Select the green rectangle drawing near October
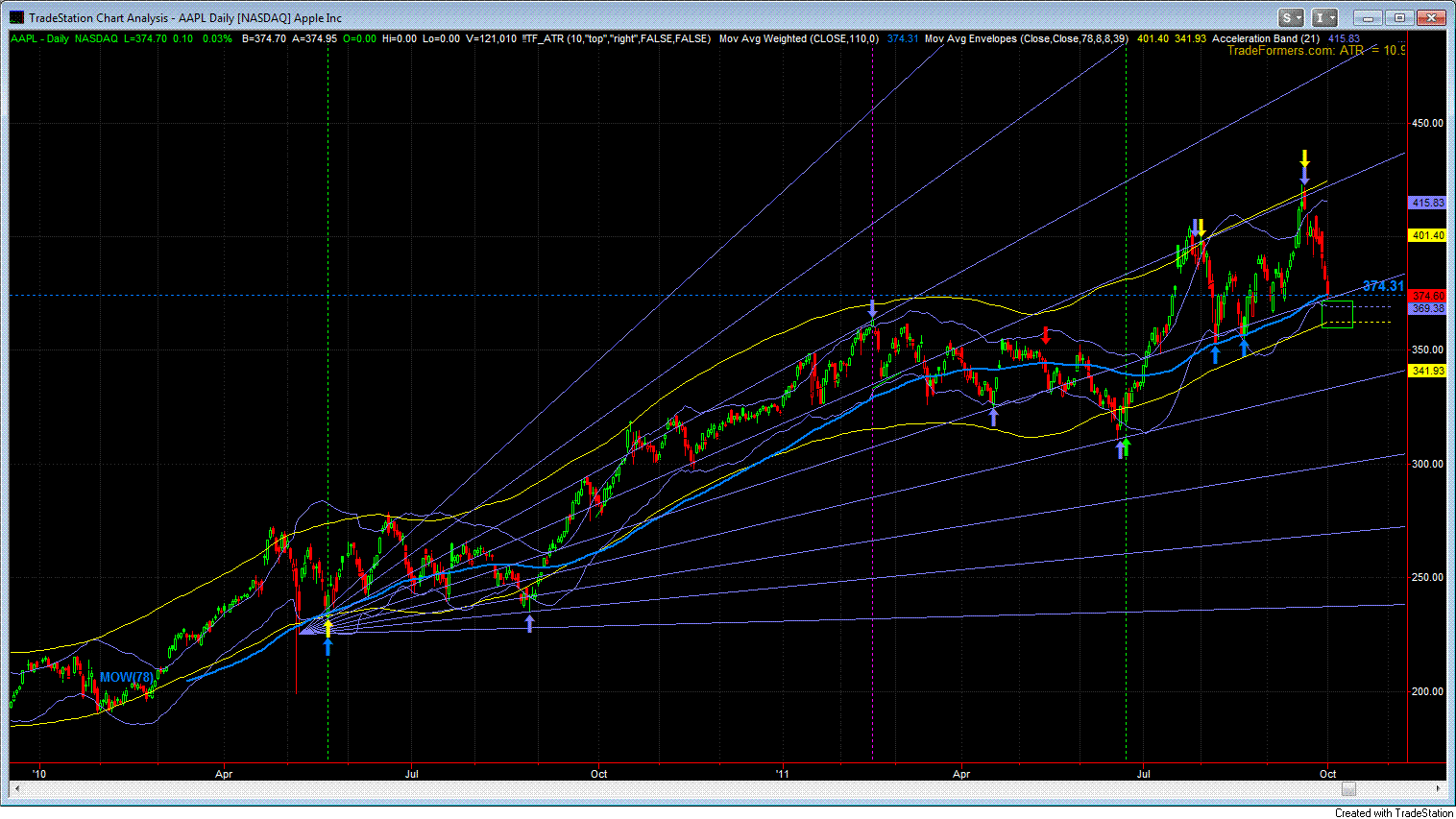This screenshot has width=1456, height=819. point(1337,314)
